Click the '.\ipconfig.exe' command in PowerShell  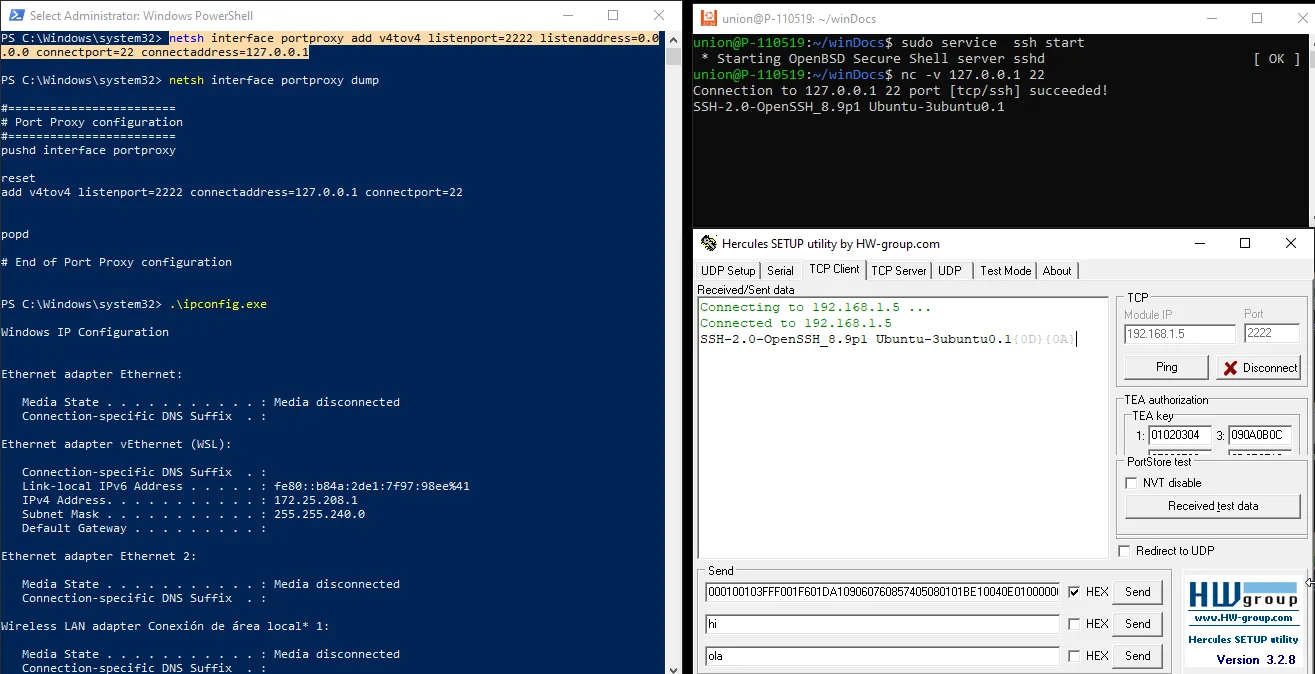coord(218,304)
